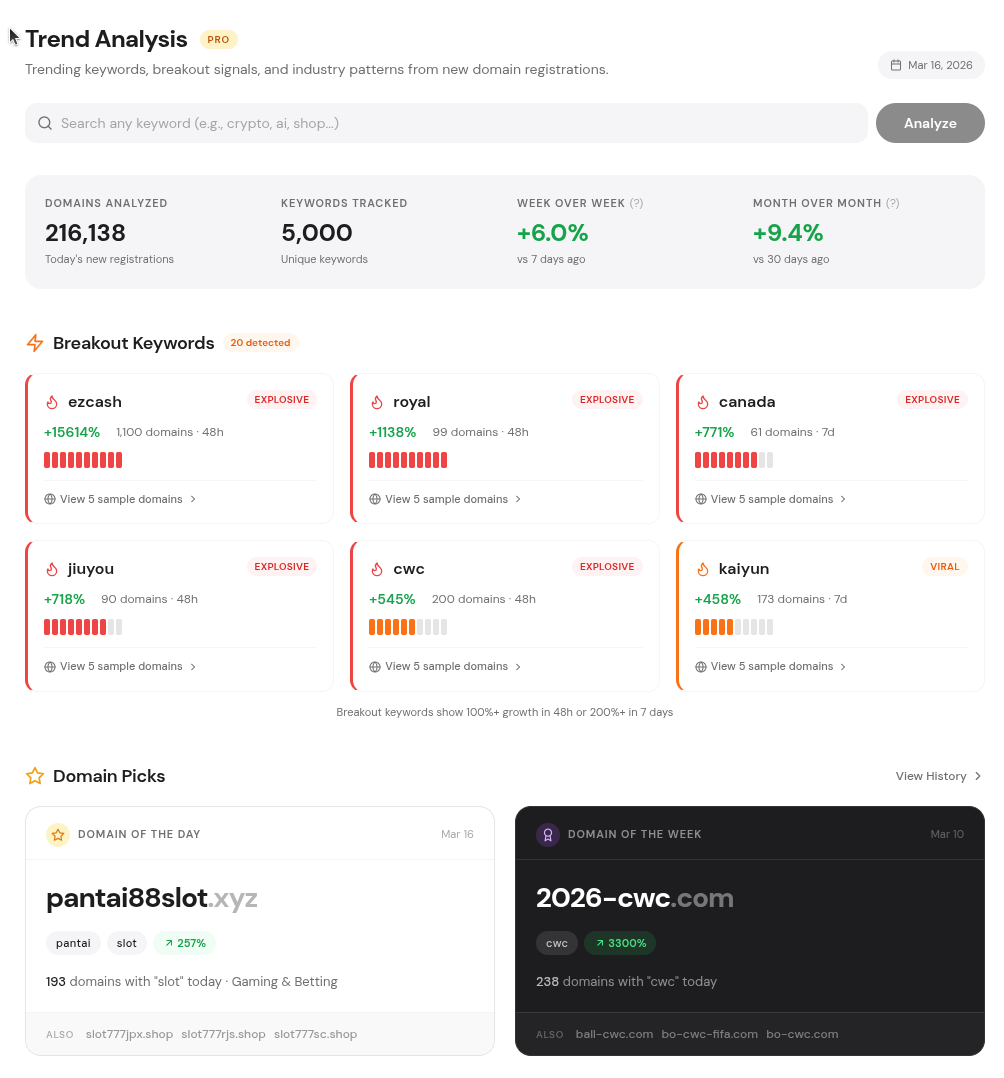The height and width of the screenshot is (1078, 1004).
Task: Open the Week Over Week help tooltip
Action: [x=637, y=203]
